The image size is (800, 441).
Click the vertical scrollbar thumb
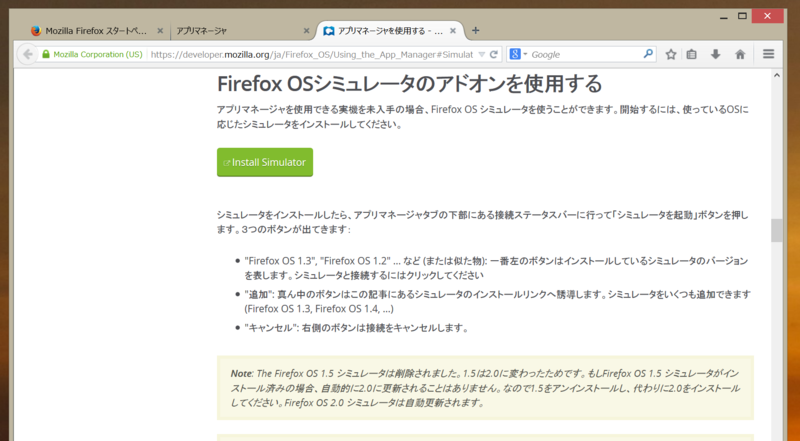coord(777,230)
